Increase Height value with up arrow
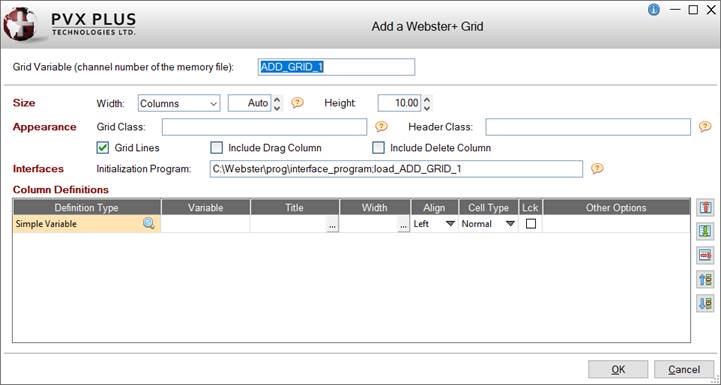 coord(427,99)
